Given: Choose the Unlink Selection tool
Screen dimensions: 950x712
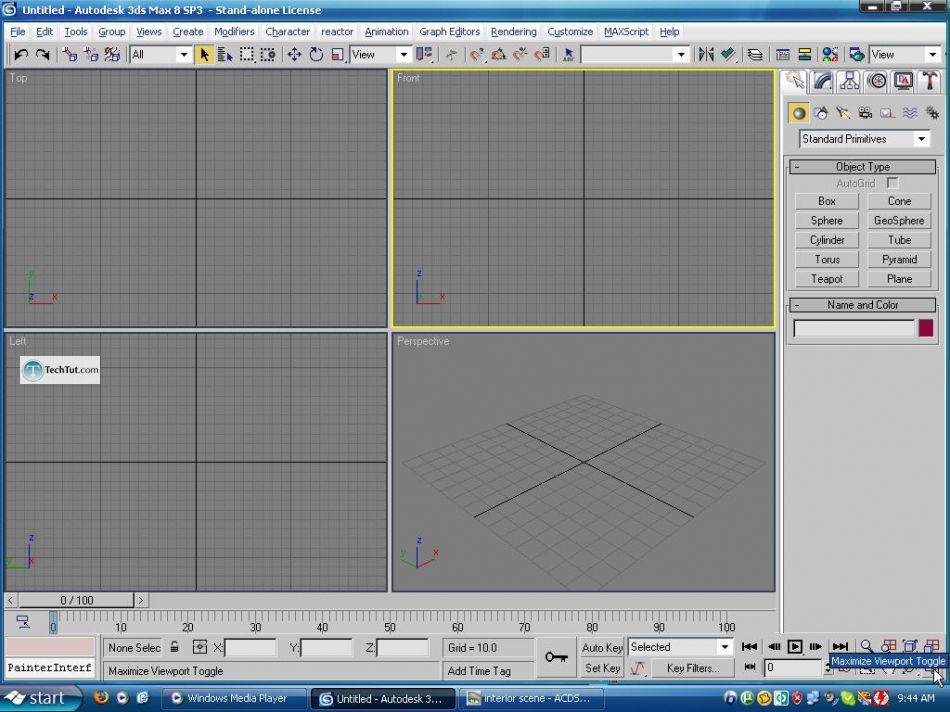Looking at the screenshot, I should 91,55.
